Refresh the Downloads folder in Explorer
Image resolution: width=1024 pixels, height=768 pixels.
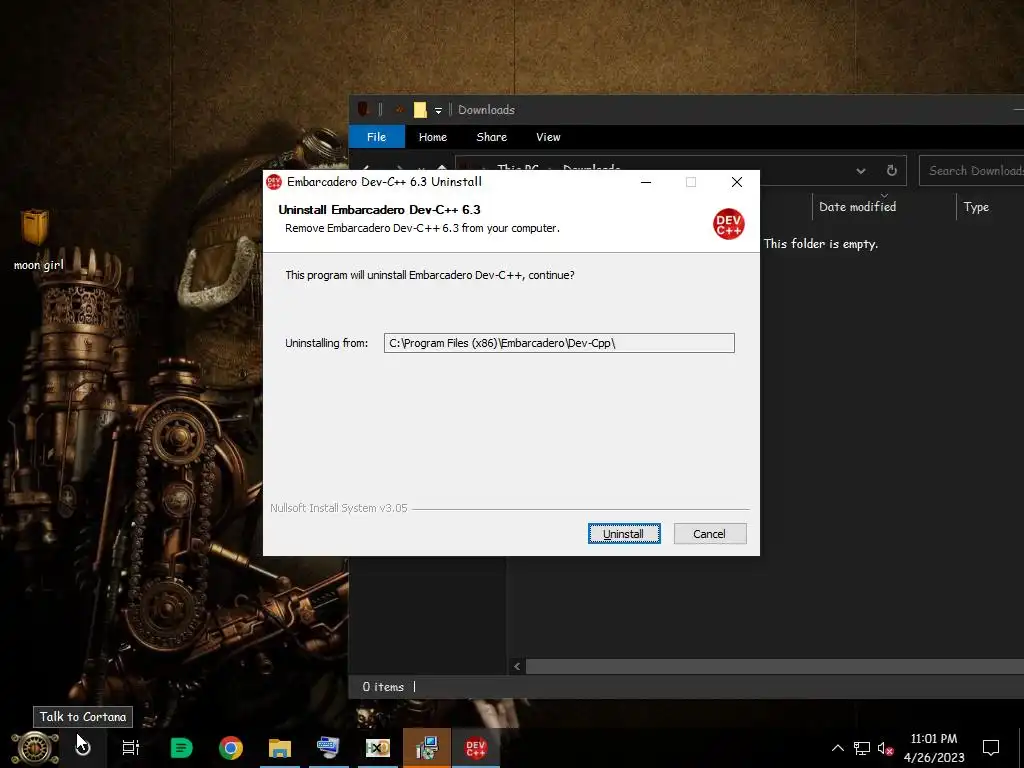891,170
